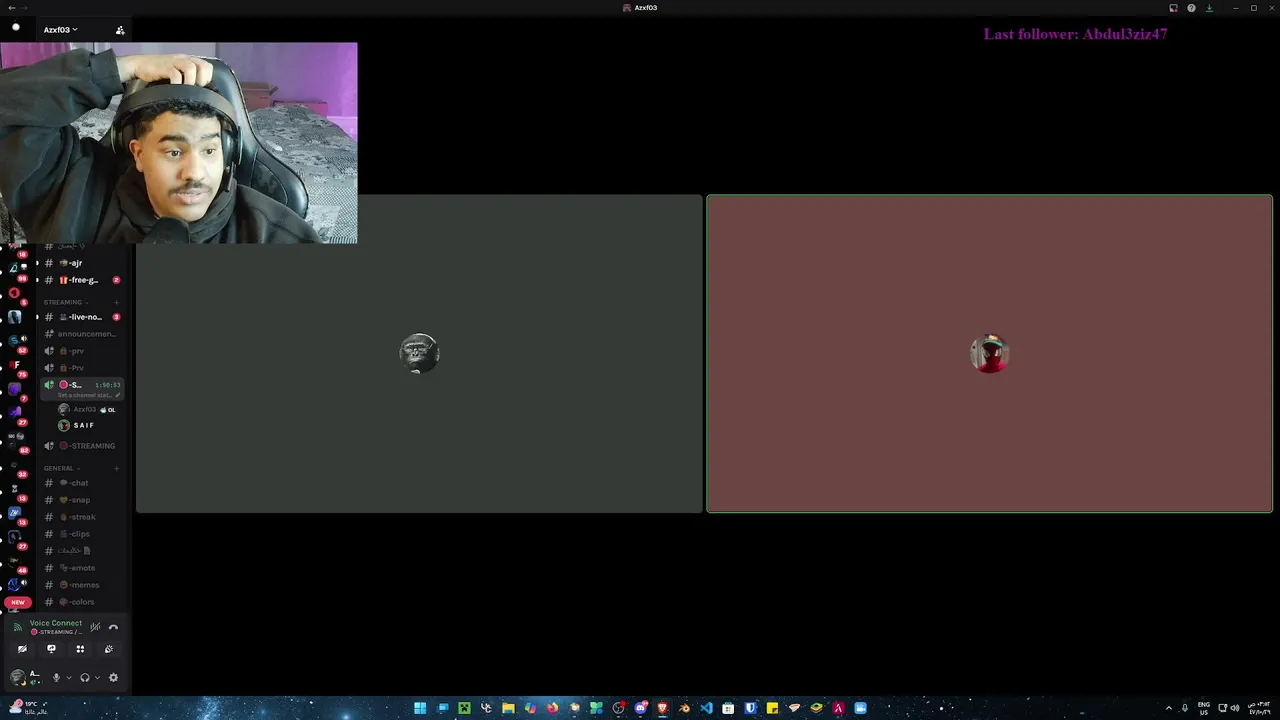Screen dimensions: 1280x720
Task: Toggle the camera on or off
Action: pos(23,649)
